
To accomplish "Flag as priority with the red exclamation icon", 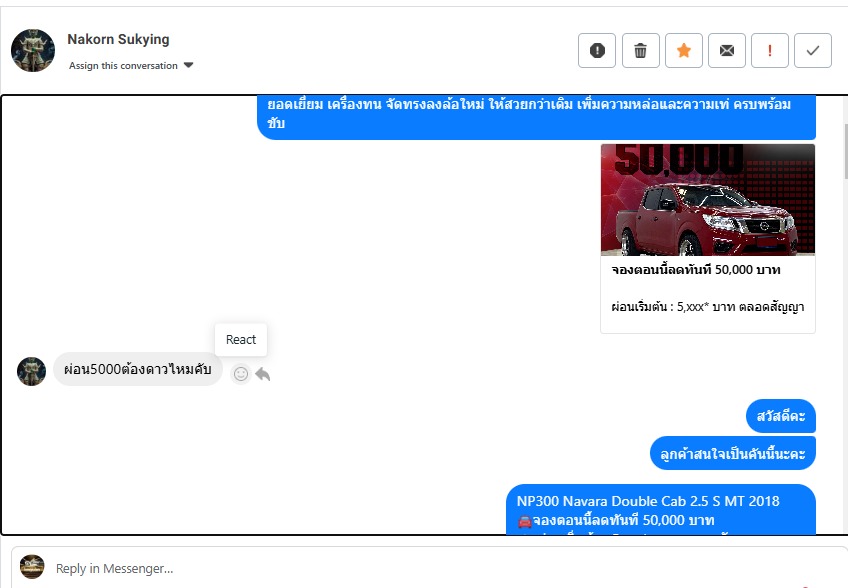I will 770,50.
